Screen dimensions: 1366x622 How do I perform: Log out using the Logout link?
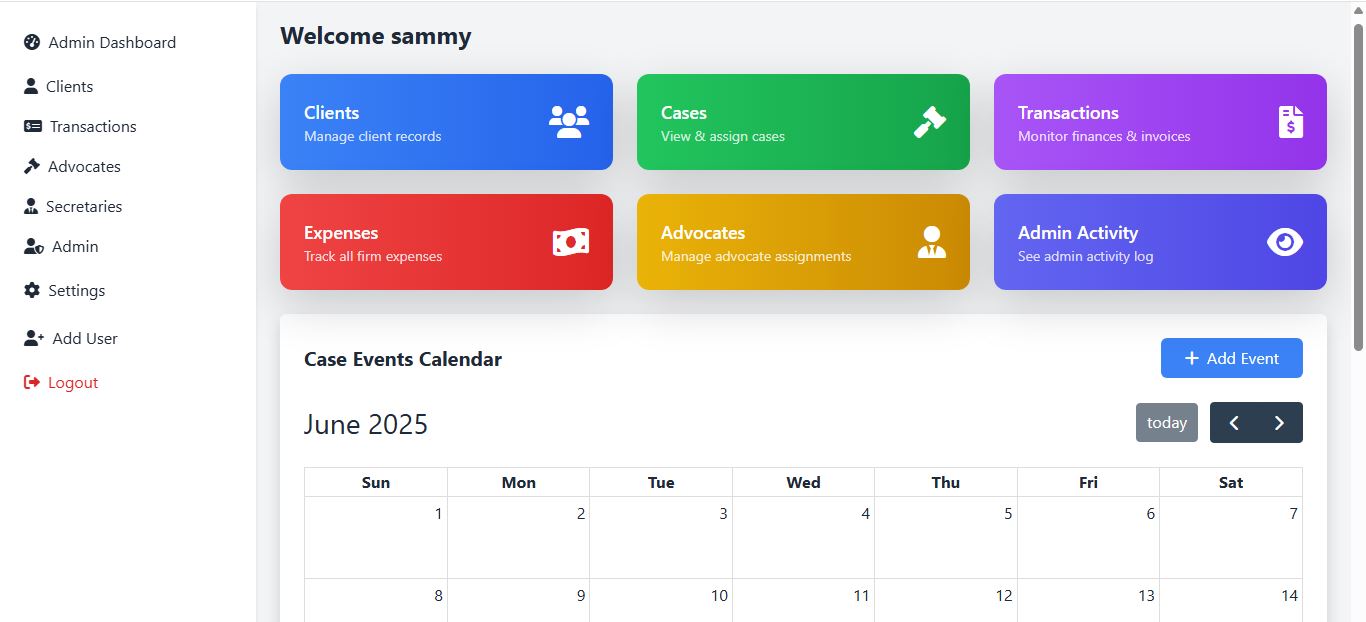click(x=72, y=382)
